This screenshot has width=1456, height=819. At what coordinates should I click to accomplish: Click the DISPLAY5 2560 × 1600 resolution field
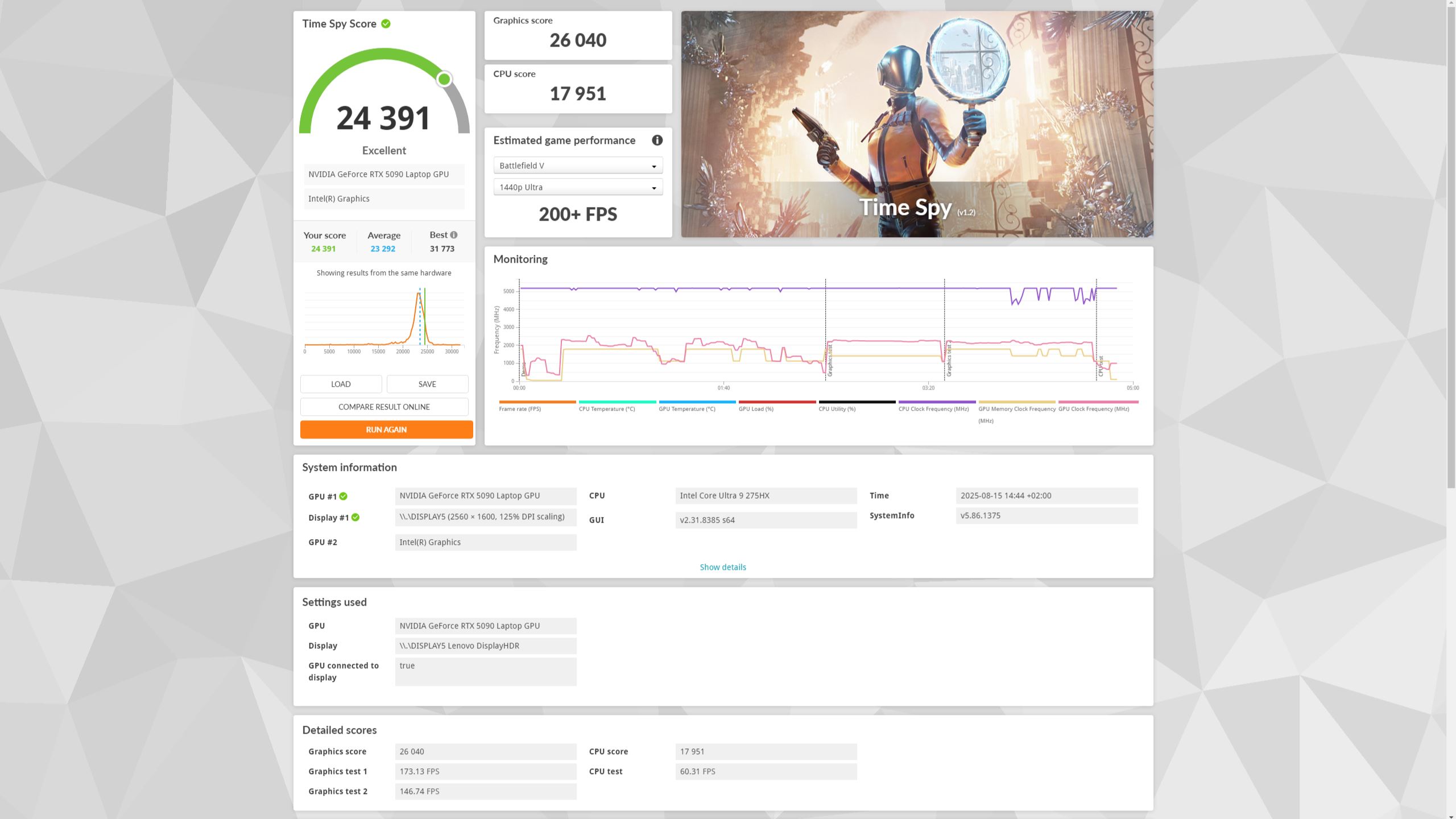pyautogui.click(x=486, y=517)
